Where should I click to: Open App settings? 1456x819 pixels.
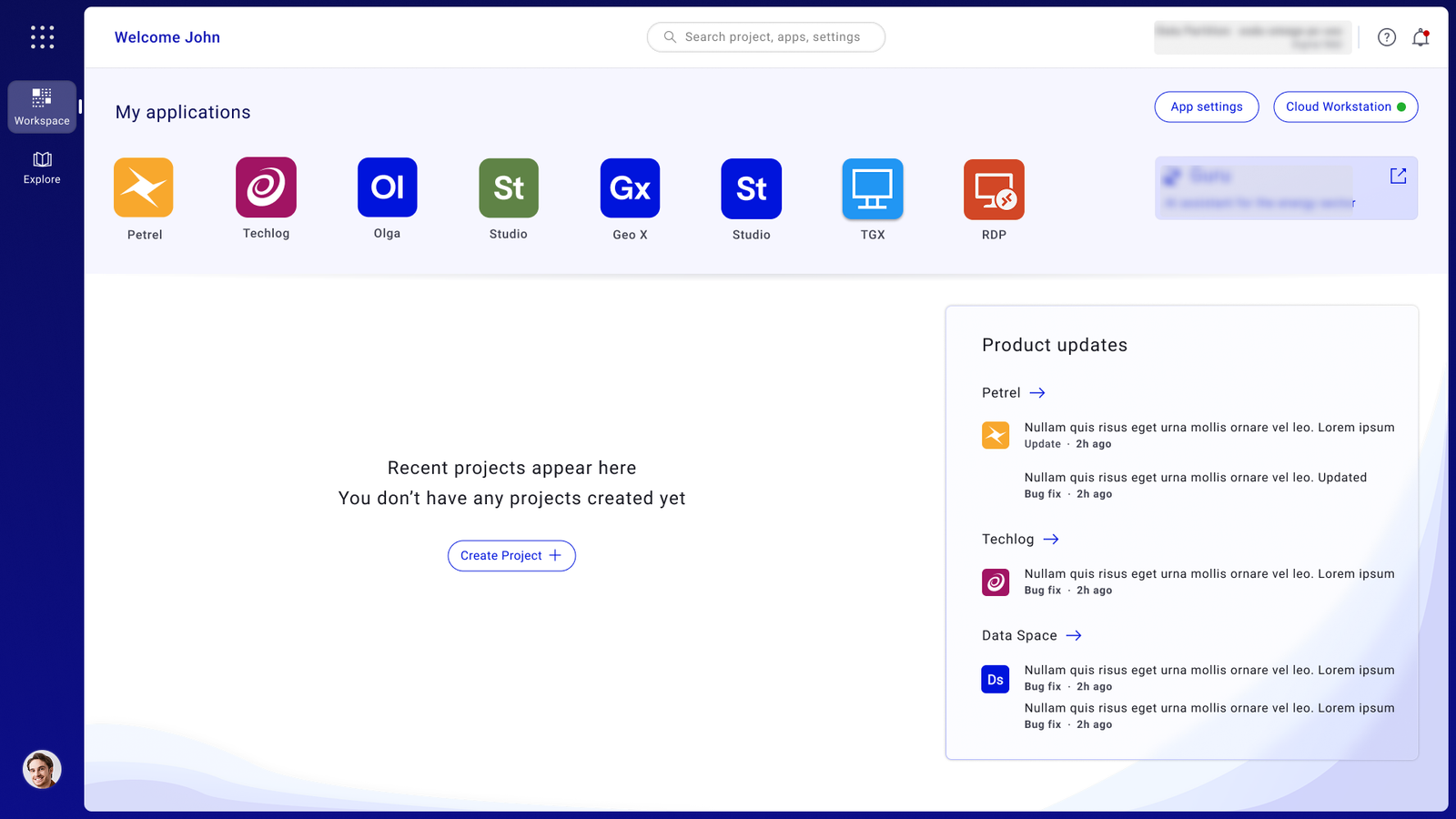[1206, 106]
